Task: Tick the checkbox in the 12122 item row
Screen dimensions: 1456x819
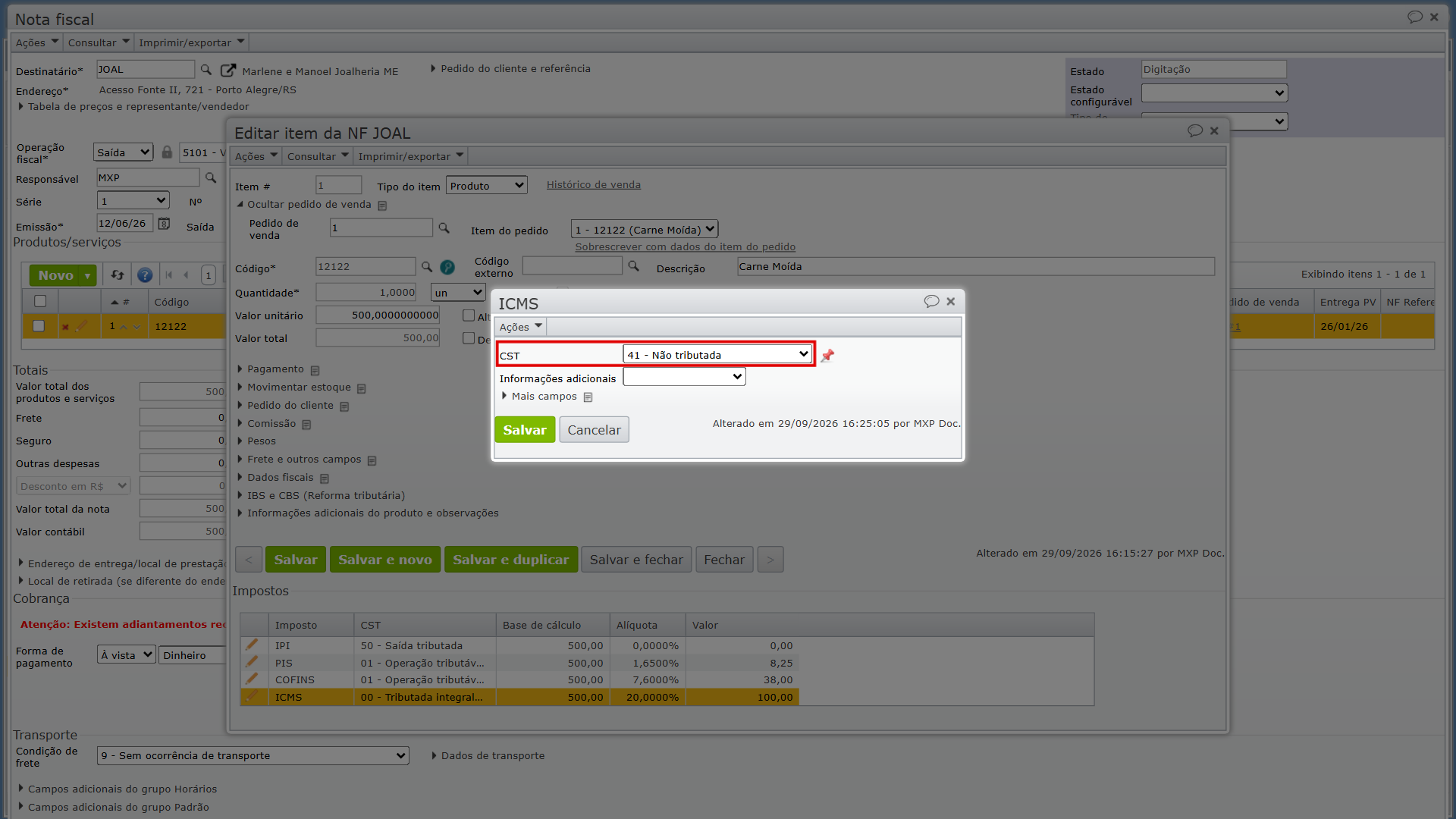Action: pos(39,326)
